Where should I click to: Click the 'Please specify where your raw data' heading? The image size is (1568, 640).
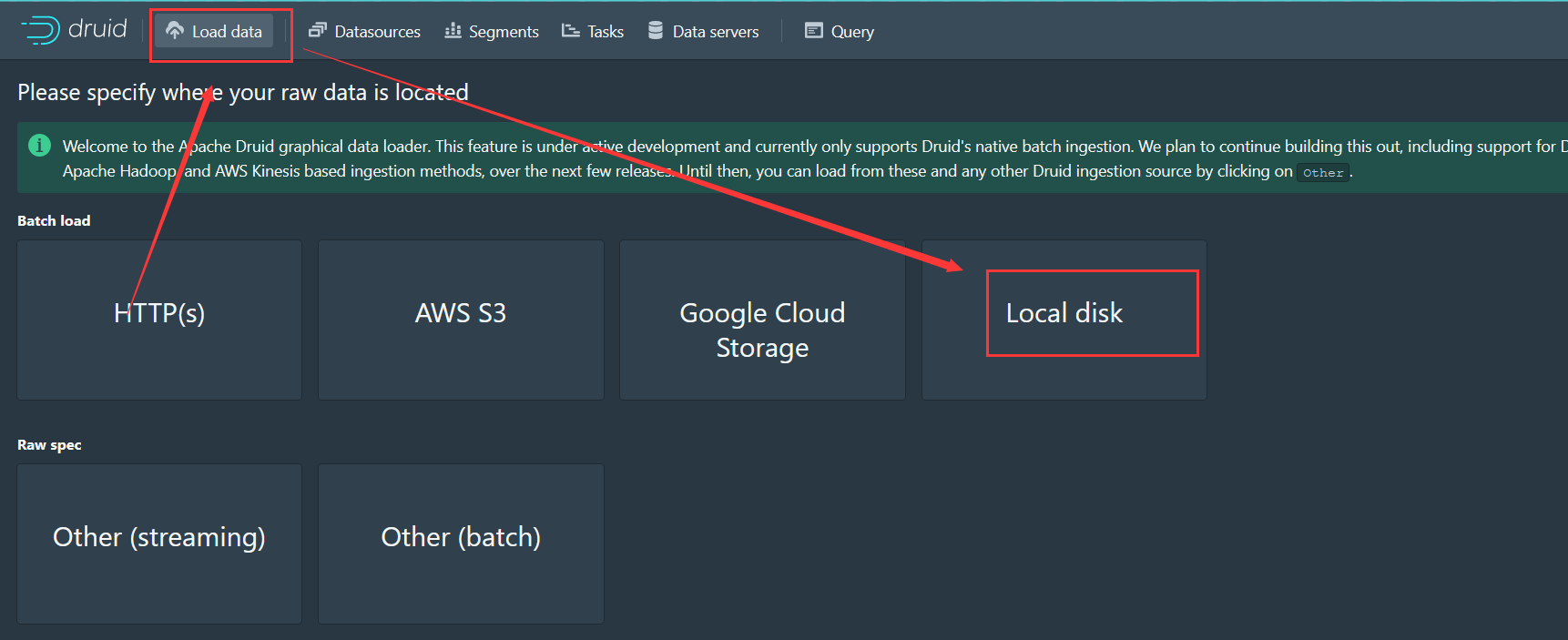pyautogui.click(x=243, y=92)
